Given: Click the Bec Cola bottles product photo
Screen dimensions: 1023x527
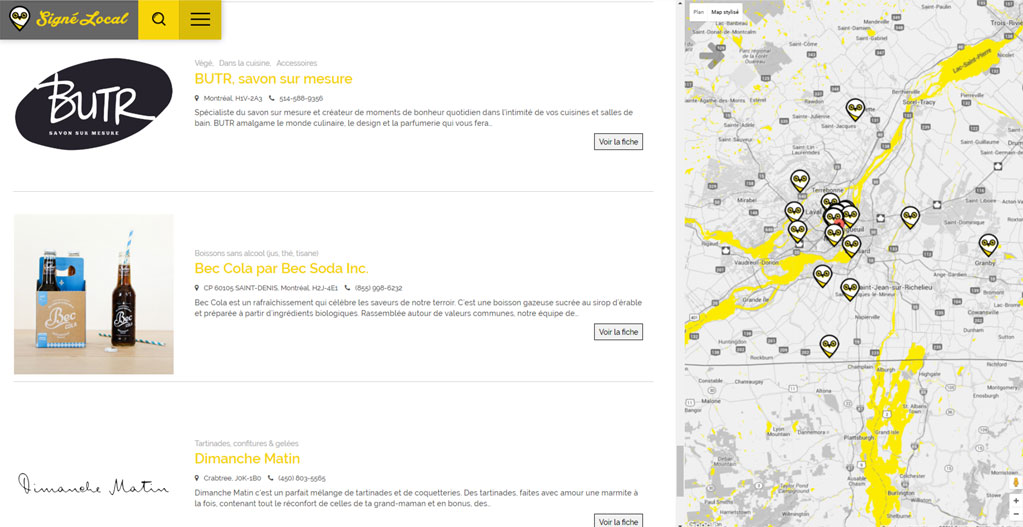Looking at the screenshot, I should (x=94, y=294).
